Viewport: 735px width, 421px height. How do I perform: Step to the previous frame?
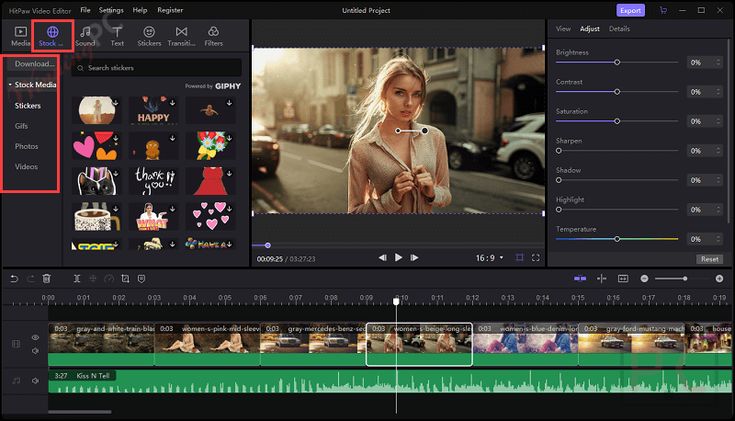point(382,257)
